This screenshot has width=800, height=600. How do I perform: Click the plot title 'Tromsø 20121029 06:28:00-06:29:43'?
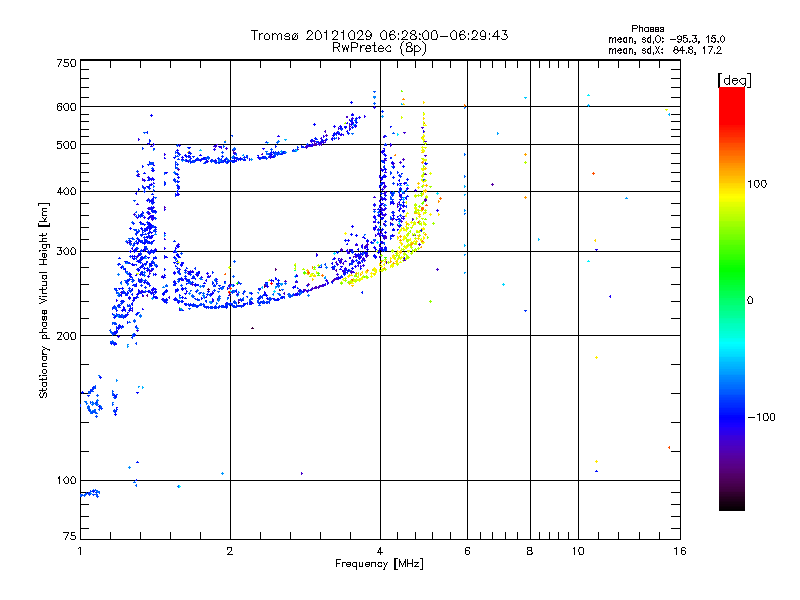379,35
